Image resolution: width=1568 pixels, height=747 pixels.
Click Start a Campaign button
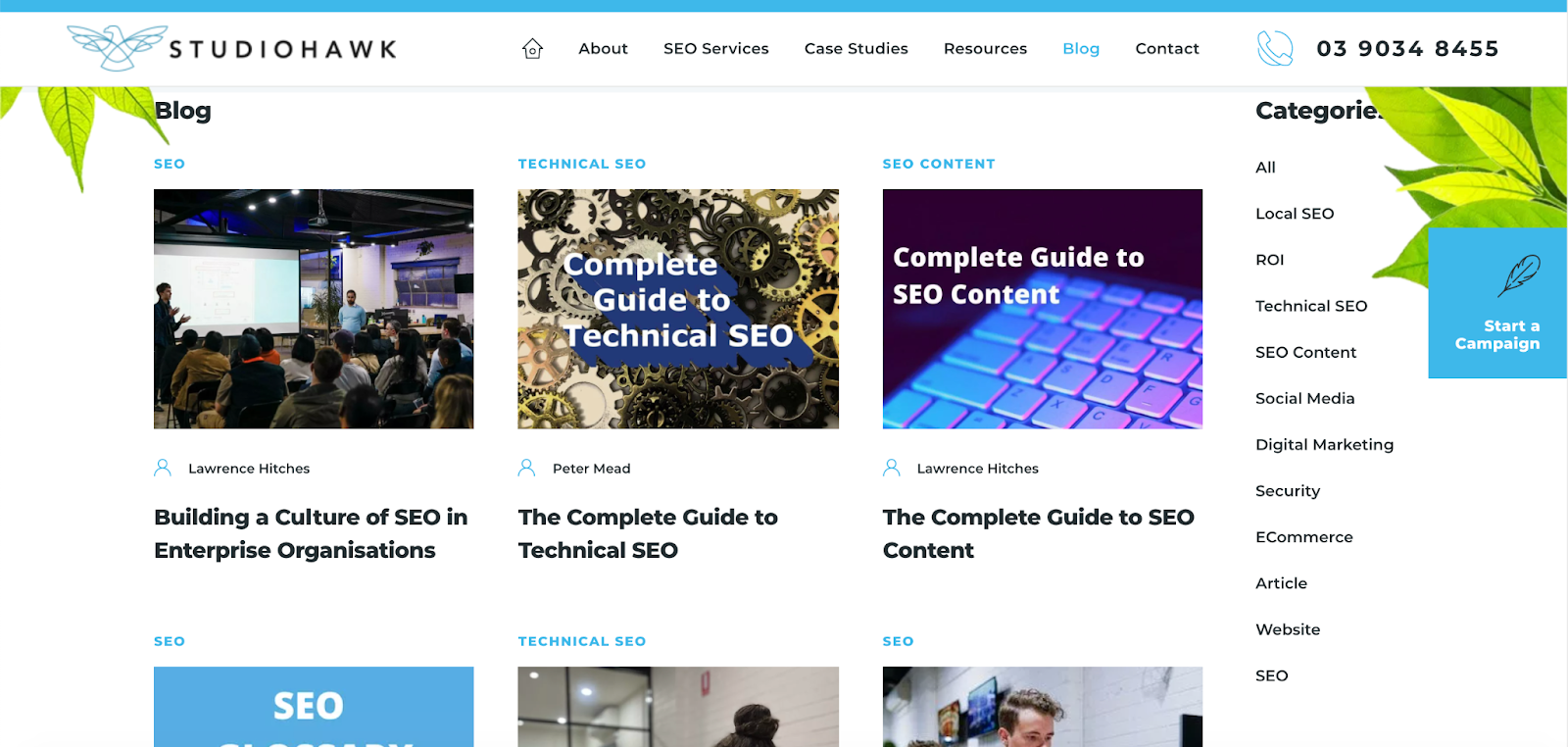(1497, 303)
